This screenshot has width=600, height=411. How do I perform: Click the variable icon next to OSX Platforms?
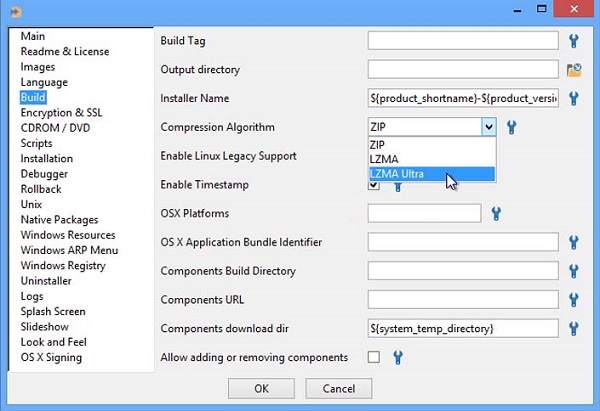click(x=496, y=213)
